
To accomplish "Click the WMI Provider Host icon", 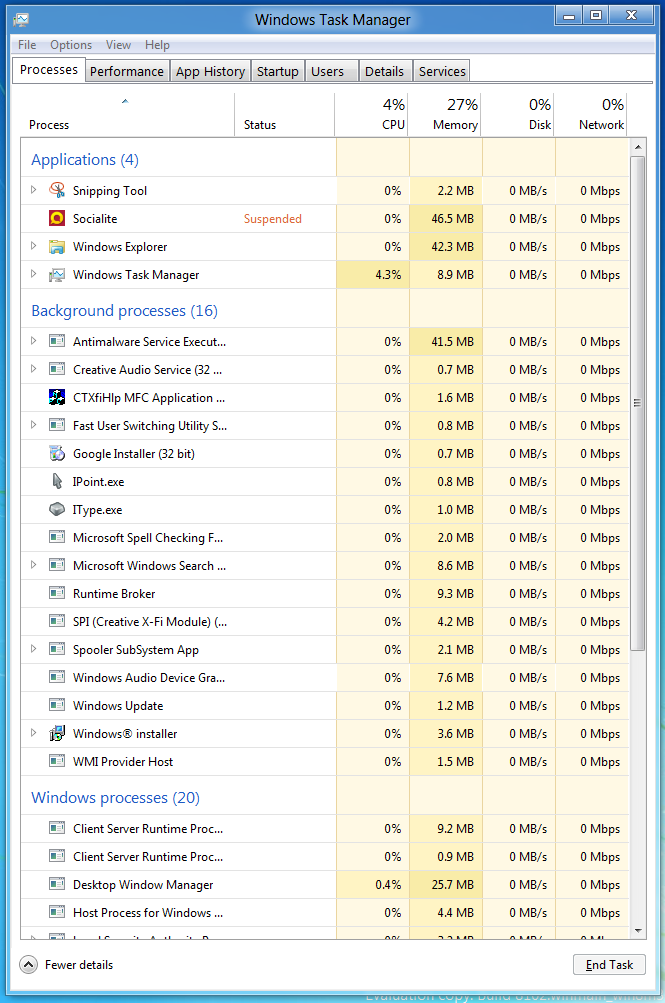I will click(x=57, y=761).
